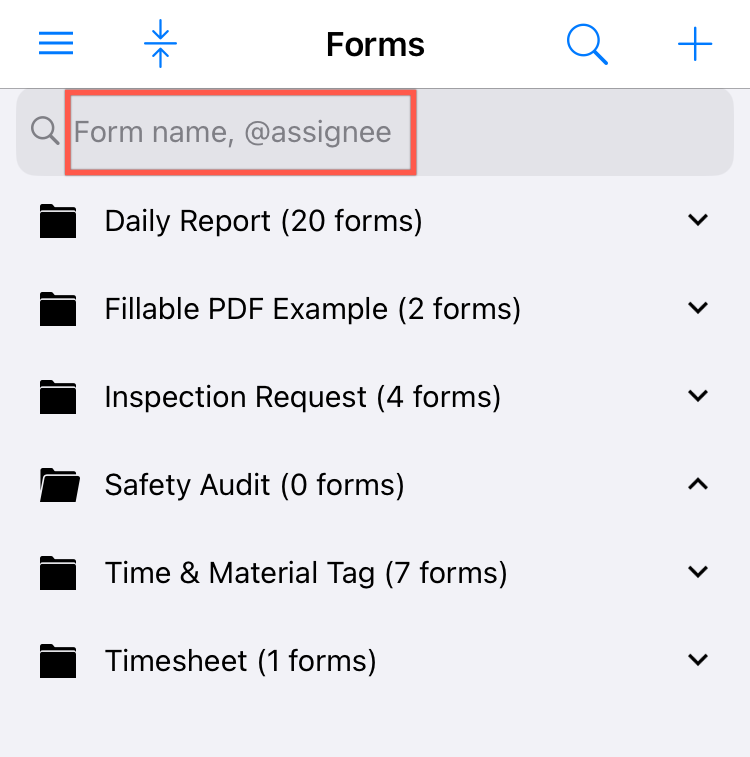750x757 pixels.
Task: Focus the Form name, @assignee search field
Action: (240, 132)
